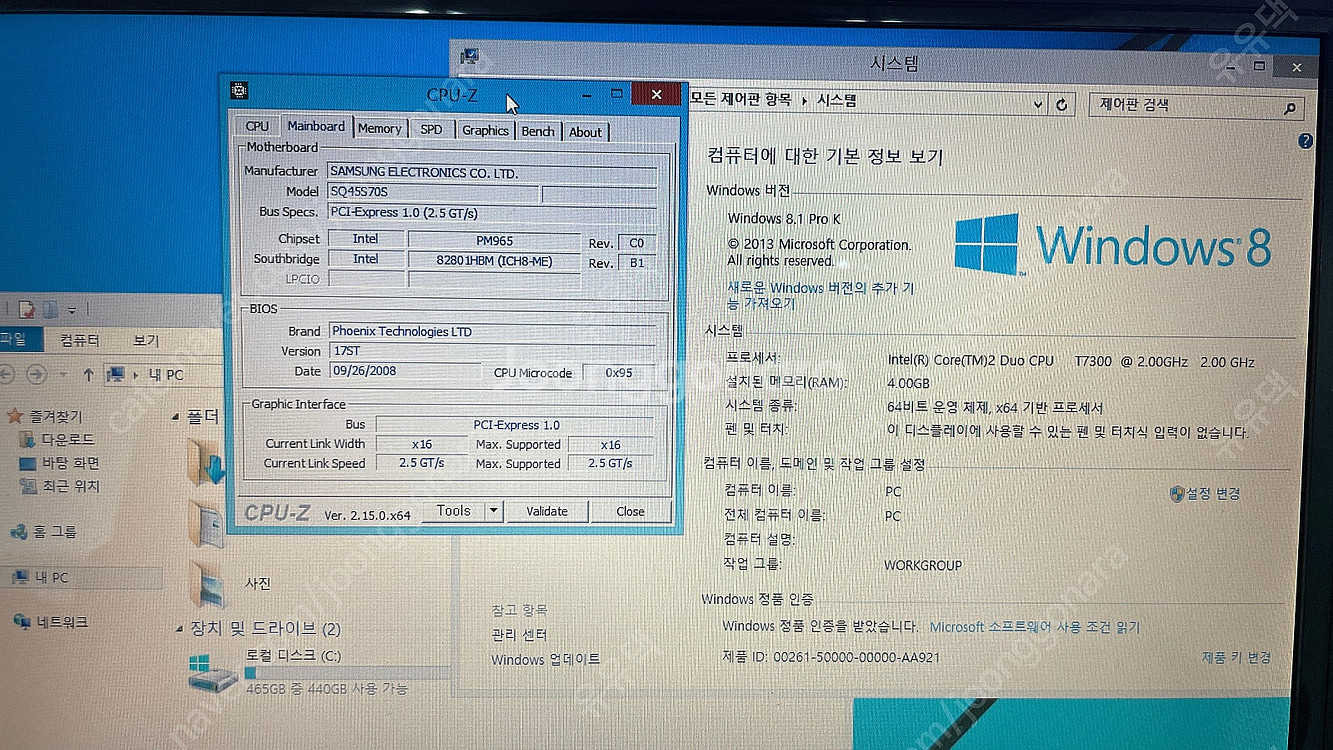
Task: Click the Documents folder icon under 폴더
Action: coord(208,523)
